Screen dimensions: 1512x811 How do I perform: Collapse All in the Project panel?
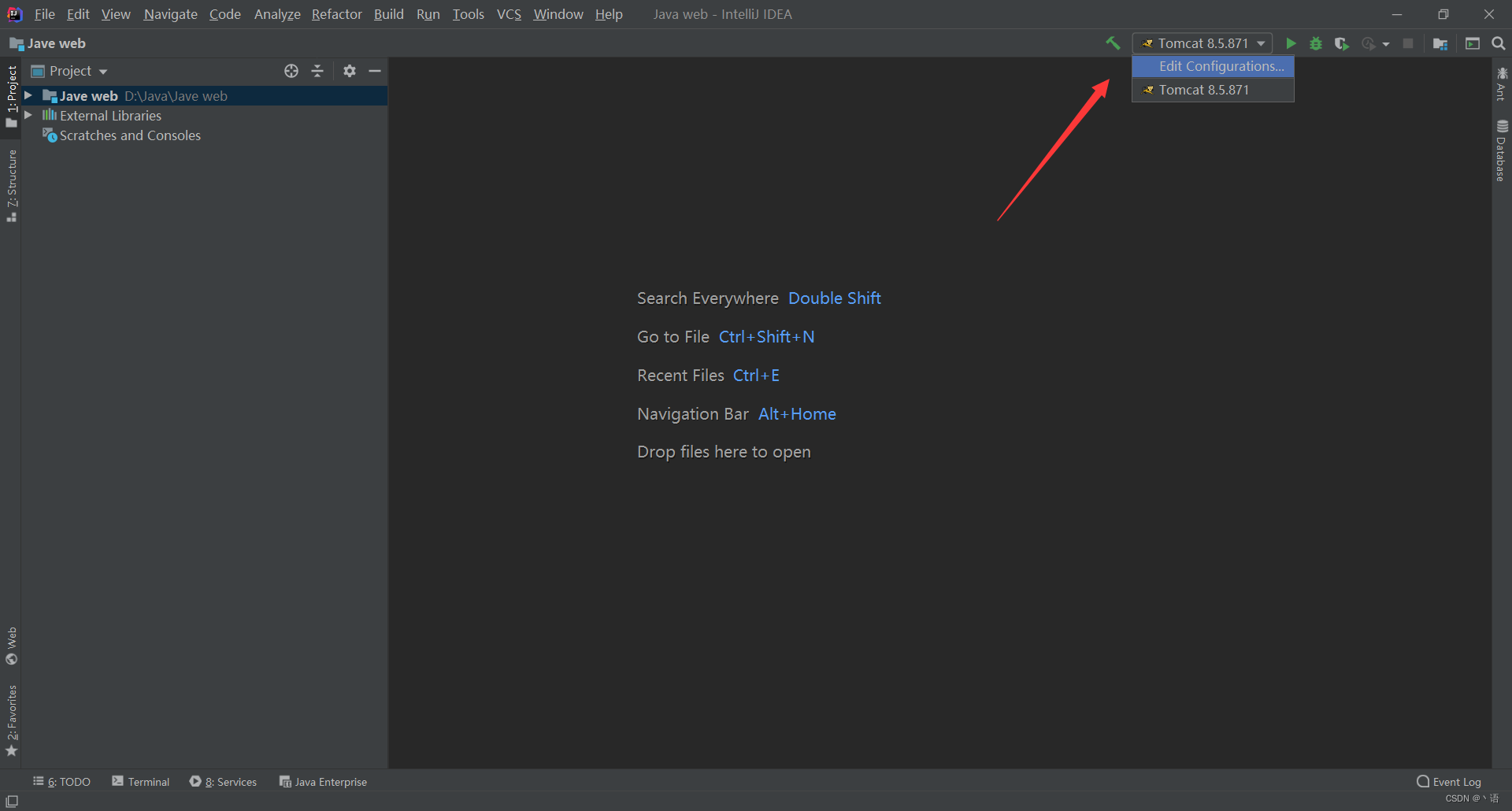coord(317,71)
